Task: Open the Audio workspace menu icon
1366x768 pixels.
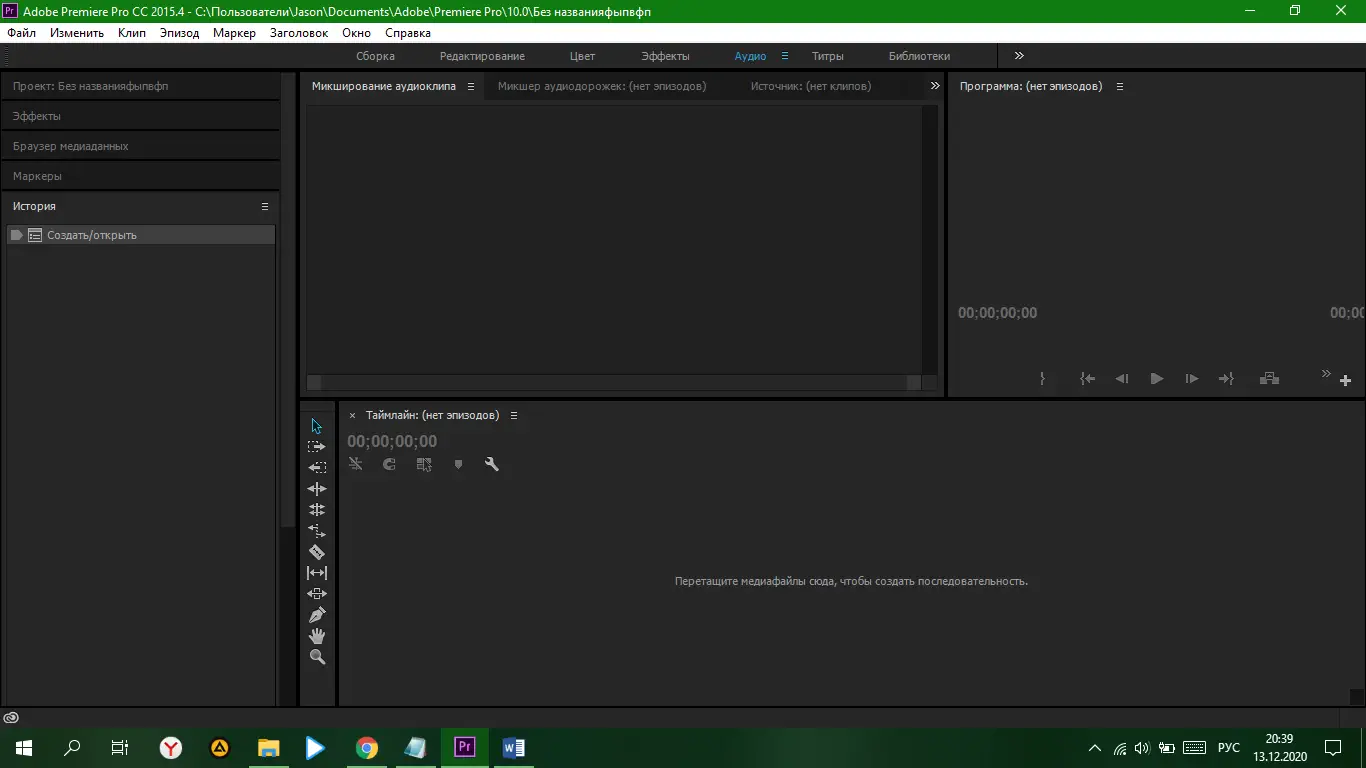Action: point(785,56)
